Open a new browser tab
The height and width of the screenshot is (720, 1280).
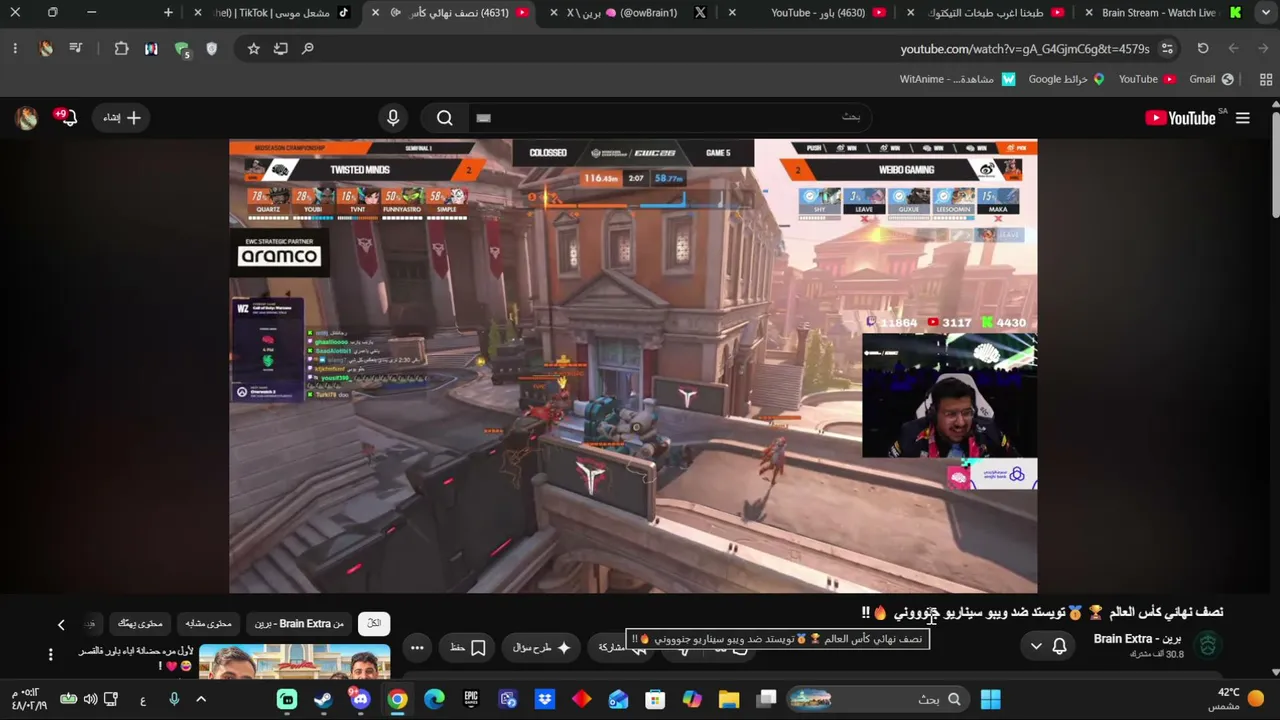168,13
